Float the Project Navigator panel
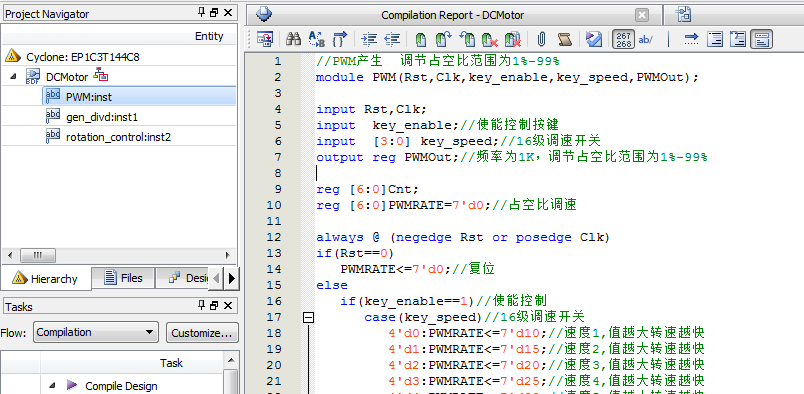Screen dimensions: 804x394 click(214, 13)
